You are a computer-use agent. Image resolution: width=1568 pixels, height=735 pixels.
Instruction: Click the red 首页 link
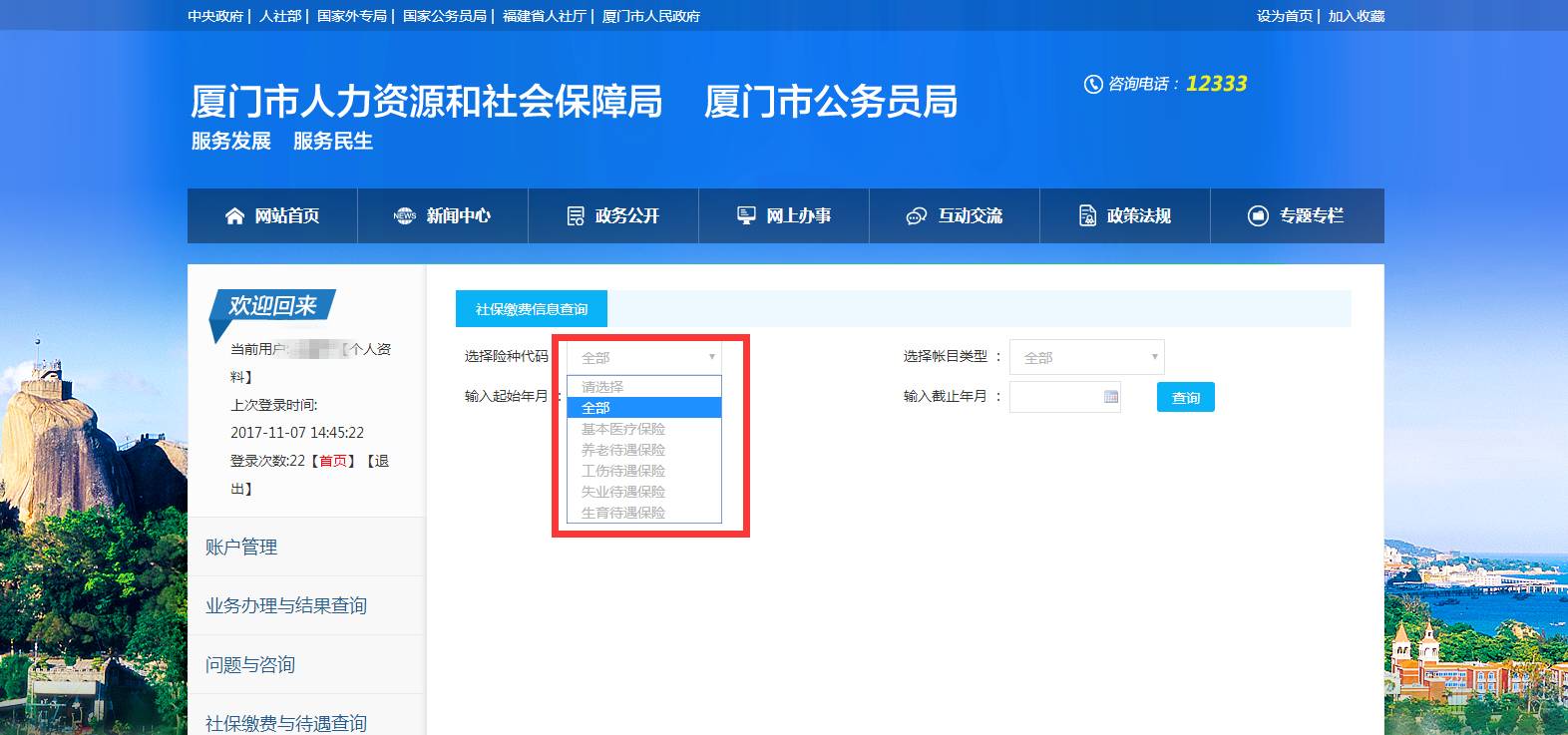pyautogui.click(x=333, y=461)
